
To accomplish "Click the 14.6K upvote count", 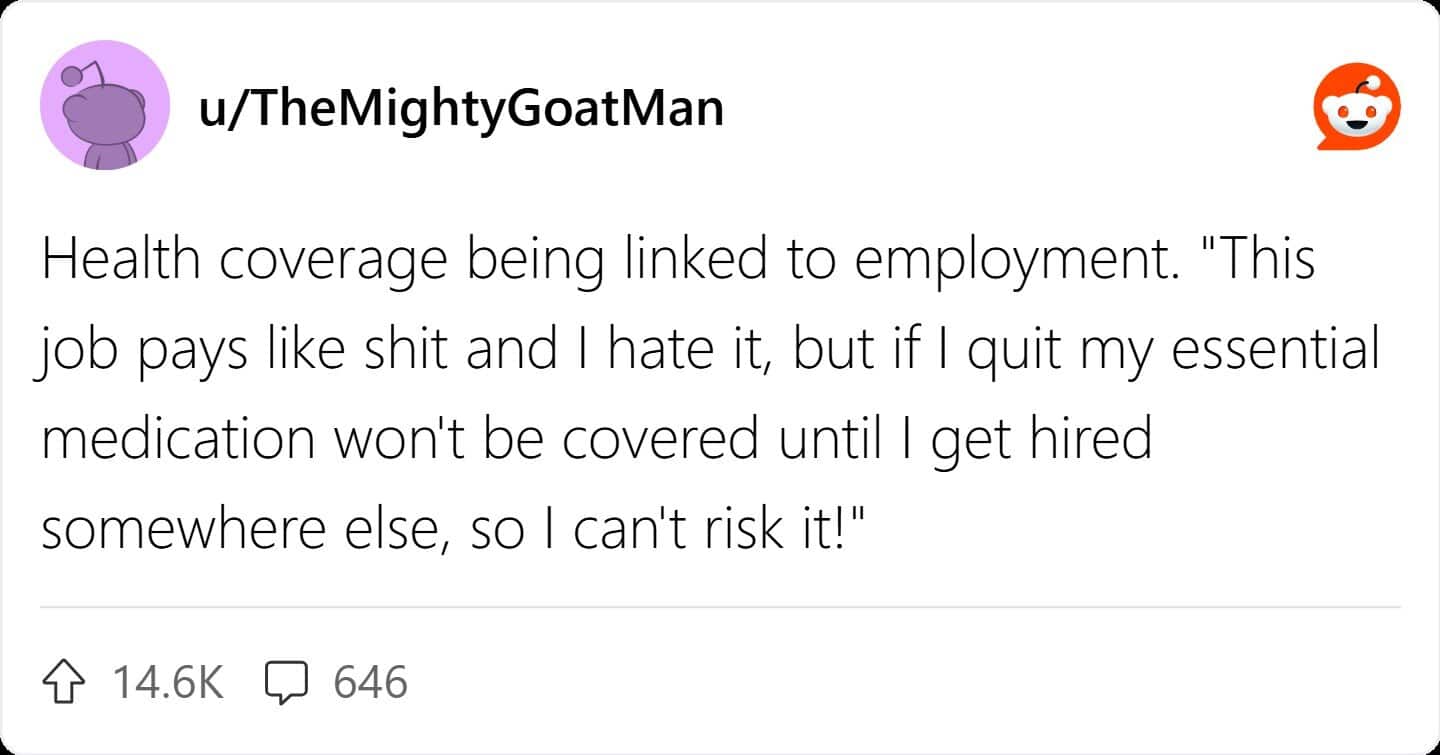I will point(167,683).
